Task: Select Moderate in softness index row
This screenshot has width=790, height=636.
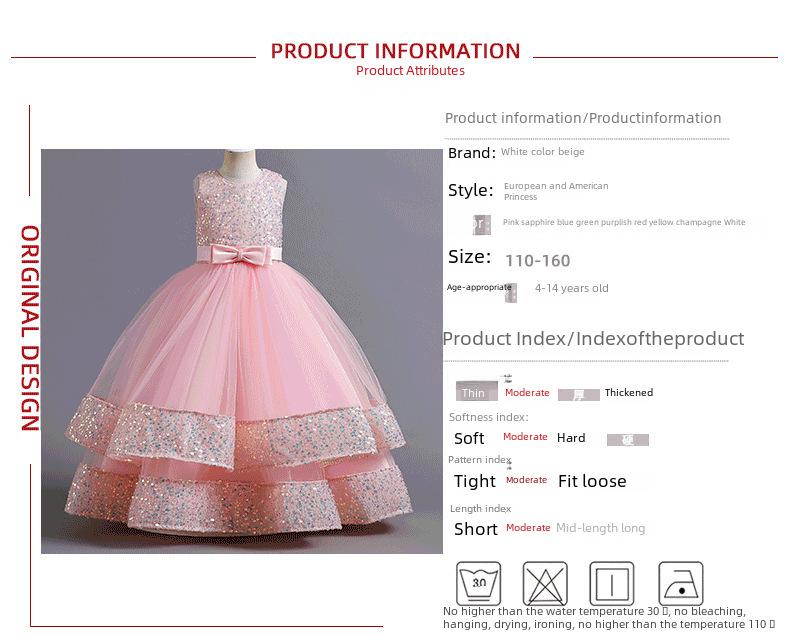Action: [525, 436]
